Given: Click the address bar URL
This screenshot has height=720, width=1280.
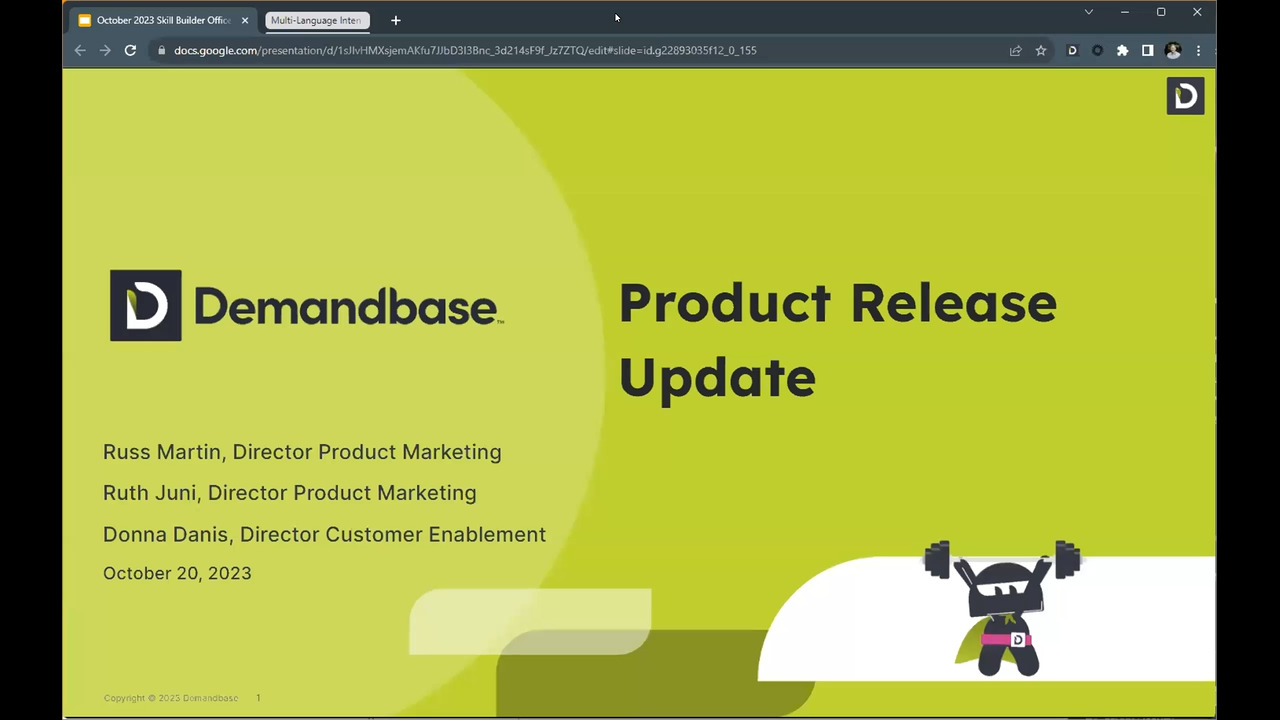Looking at the screenshot, I should (465, 50).
